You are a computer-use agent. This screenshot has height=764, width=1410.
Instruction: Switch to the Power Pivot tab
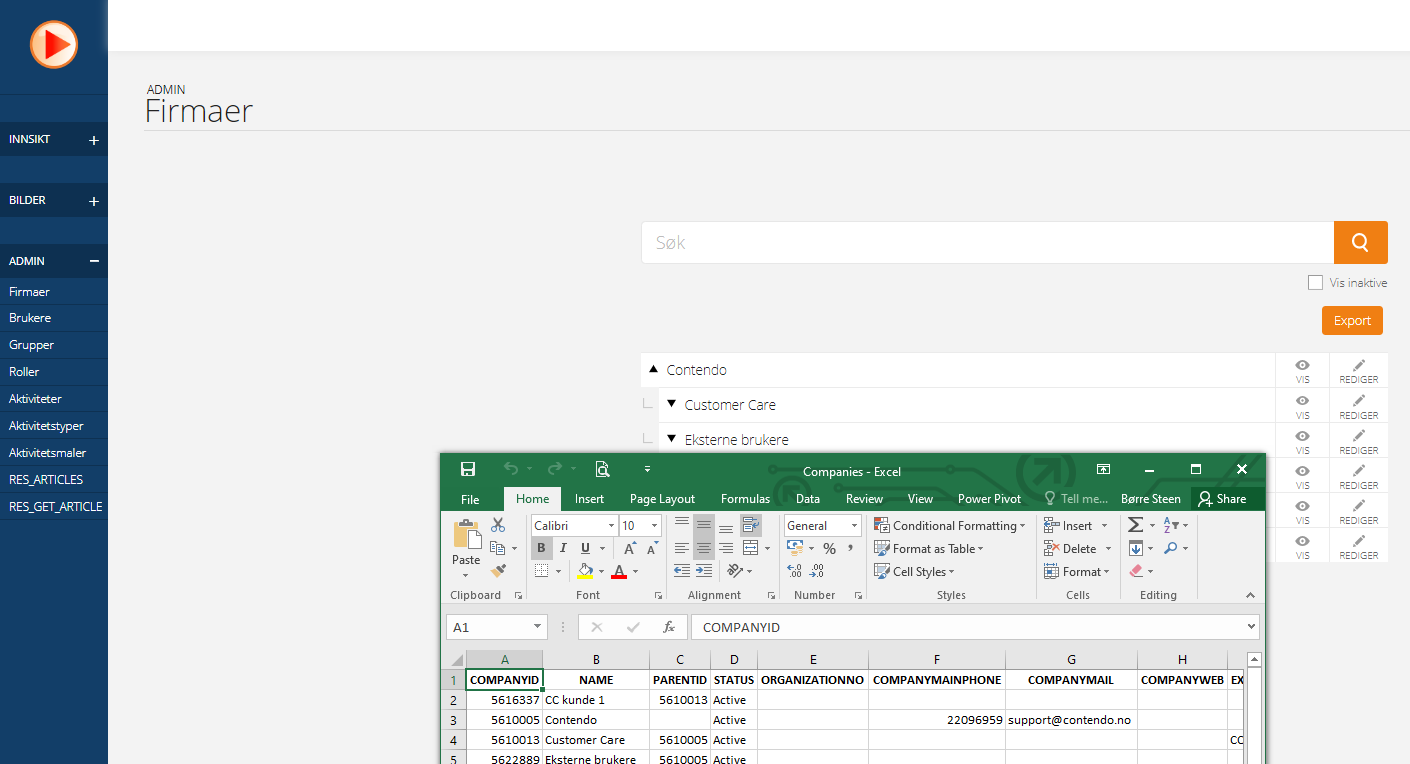coord(989,499)
